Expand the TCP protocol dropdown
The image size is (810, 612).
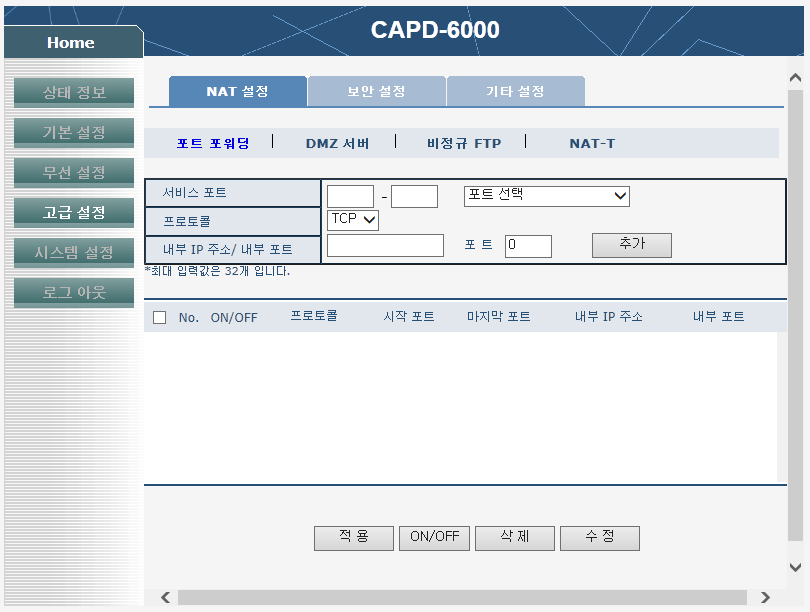pyautogui.click(x=353, y=219)
